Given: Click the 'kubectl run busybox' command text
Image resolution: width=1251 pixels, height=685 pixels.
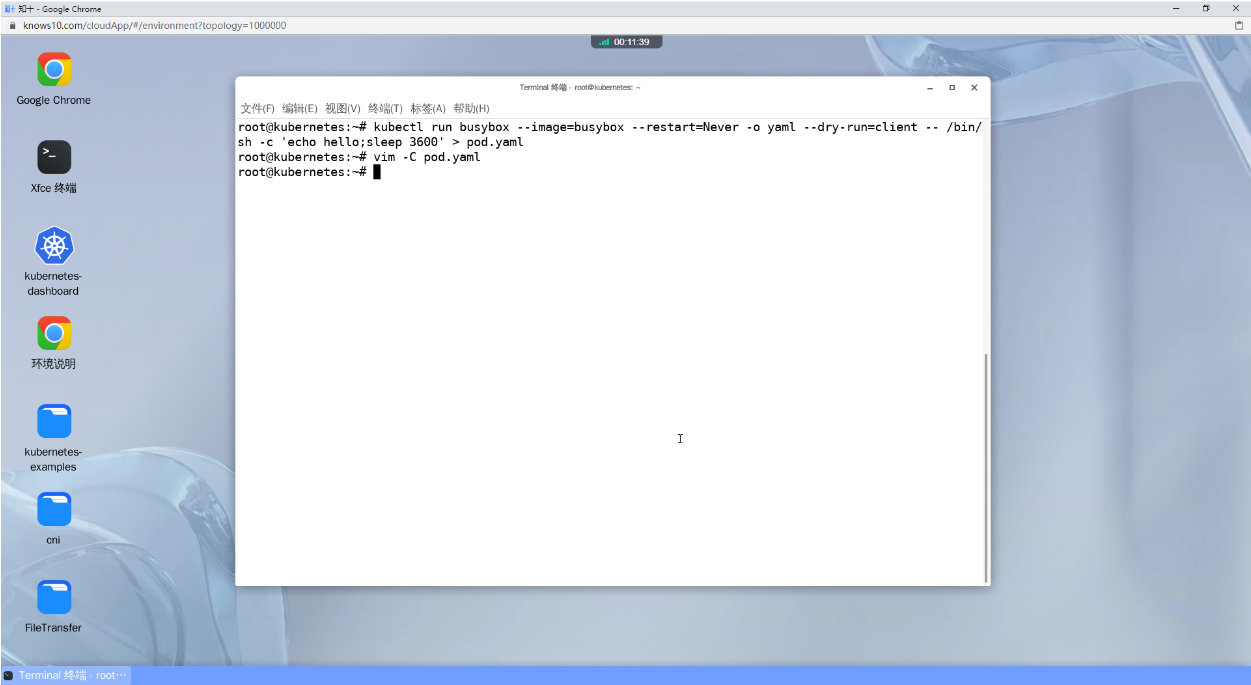Looking at the screenshot, I should pyautogui.click(x=442, y=127).
